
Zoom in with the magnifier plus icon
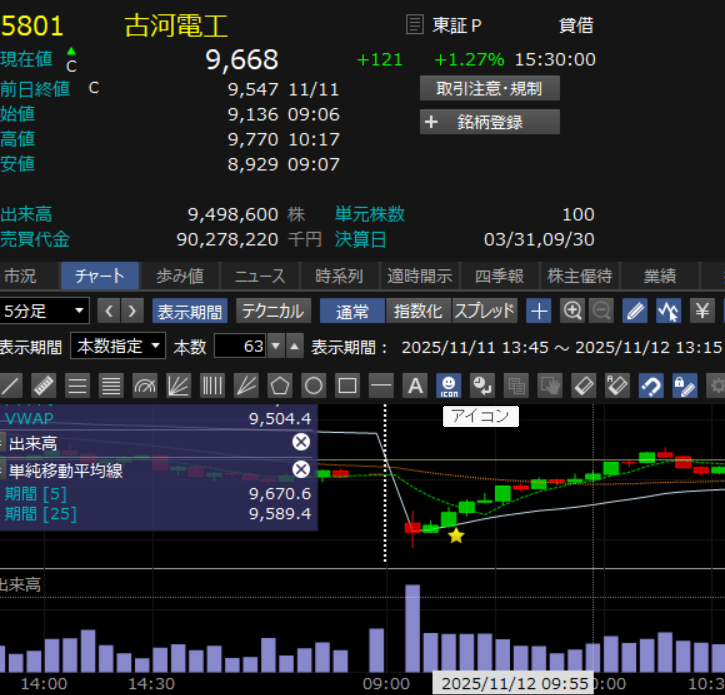572,311
